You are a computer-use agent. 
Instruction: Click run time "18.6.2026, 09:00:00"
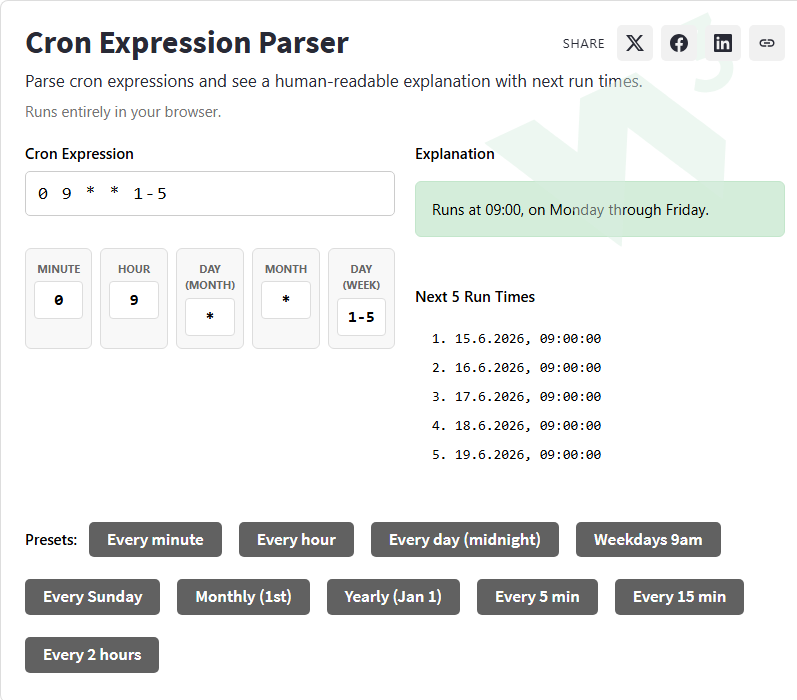(528, 425)
